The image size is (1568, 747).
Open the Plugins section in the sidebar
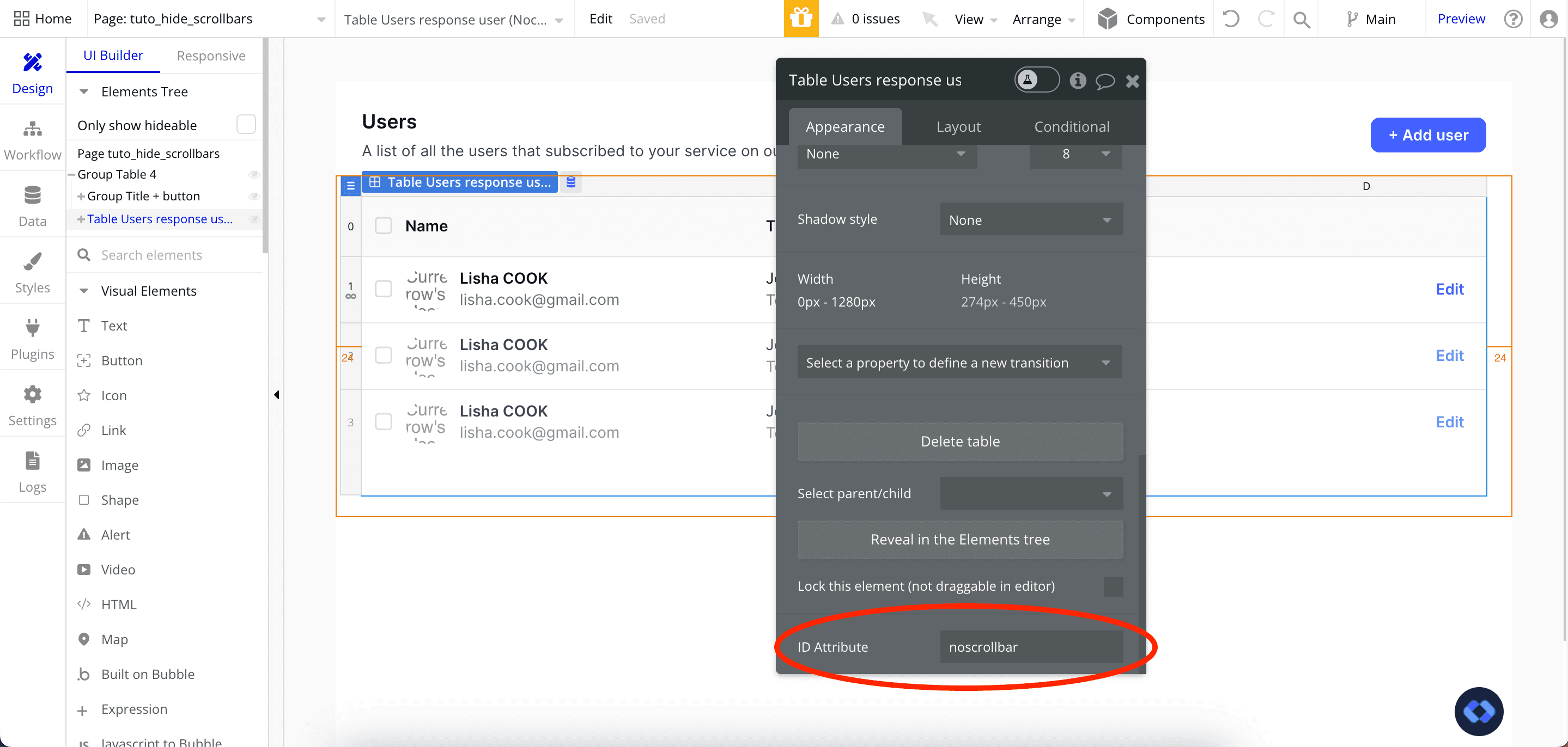pos(32,339)
